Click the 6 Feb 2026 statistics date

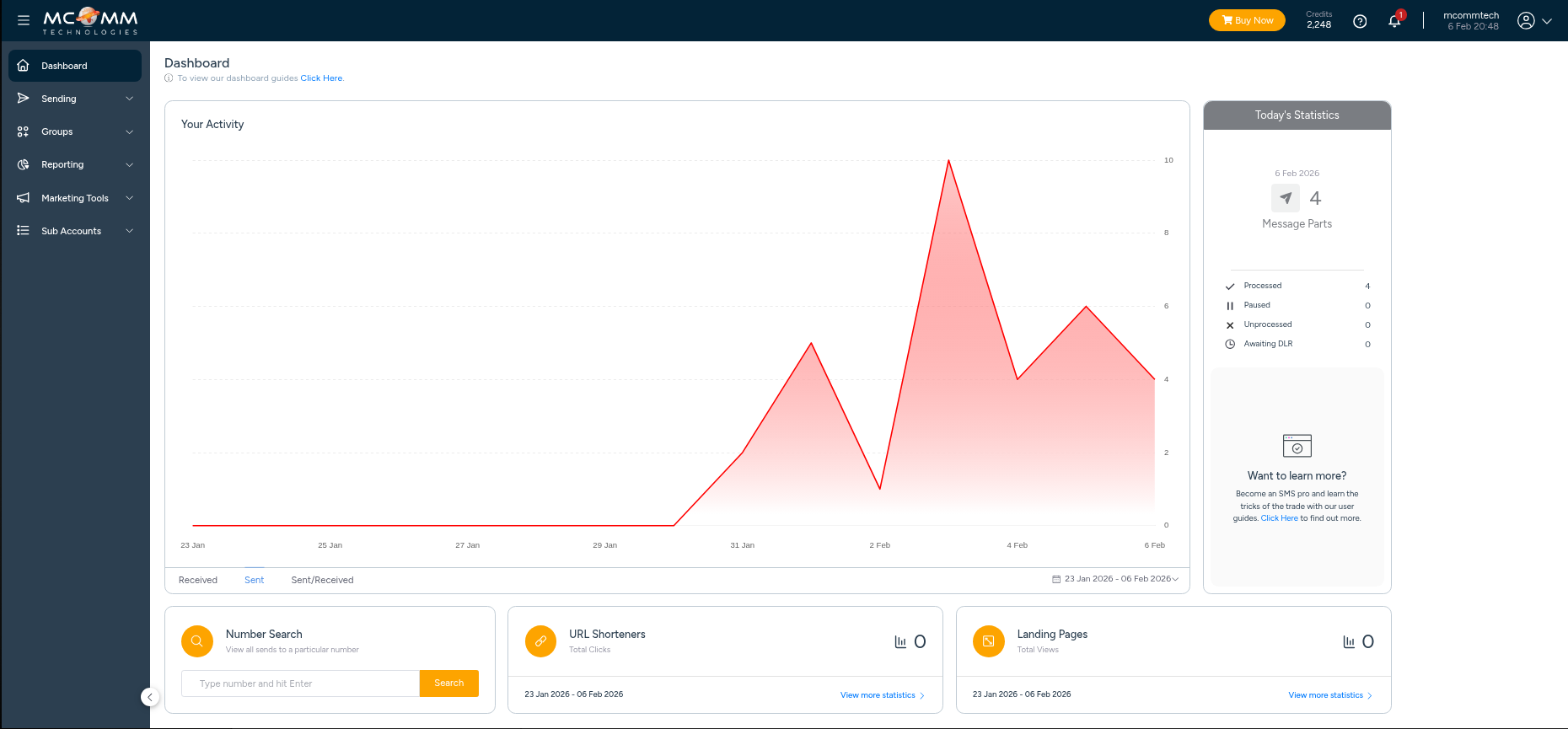coord(1297,174)
